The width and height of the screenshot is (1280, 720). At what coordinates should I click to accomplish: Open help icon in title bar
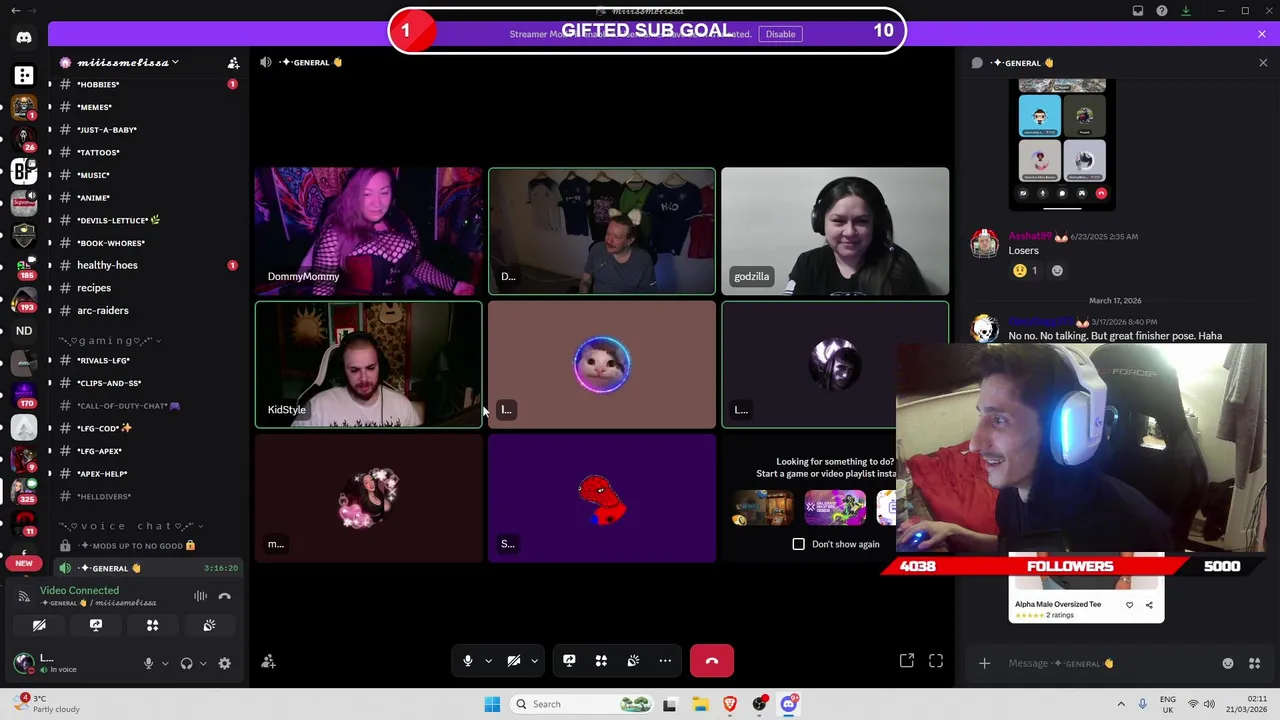point(1162,11)
